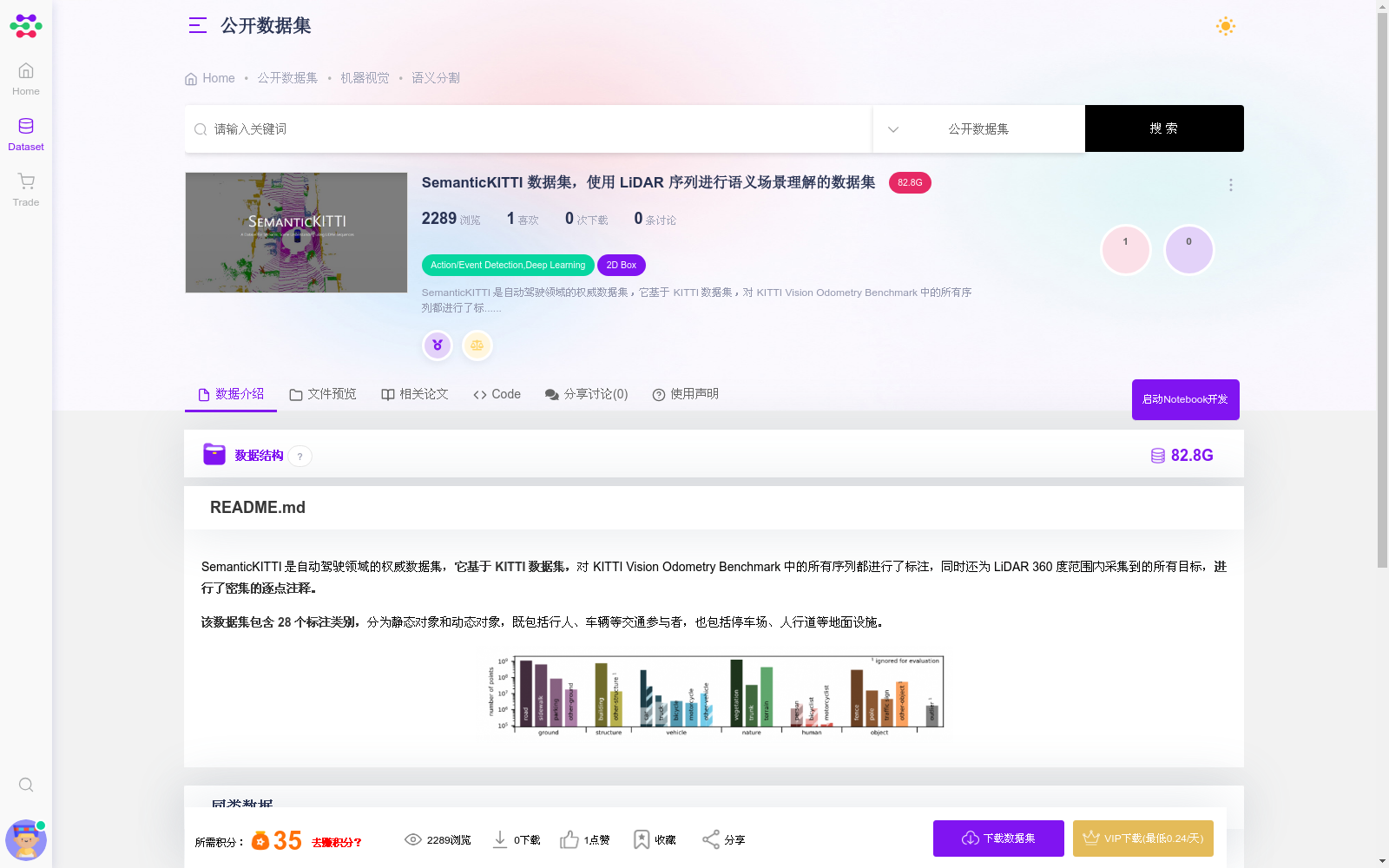Click the README.md heading
This screenshot has height=868, width=1389.
pos(258,508)
